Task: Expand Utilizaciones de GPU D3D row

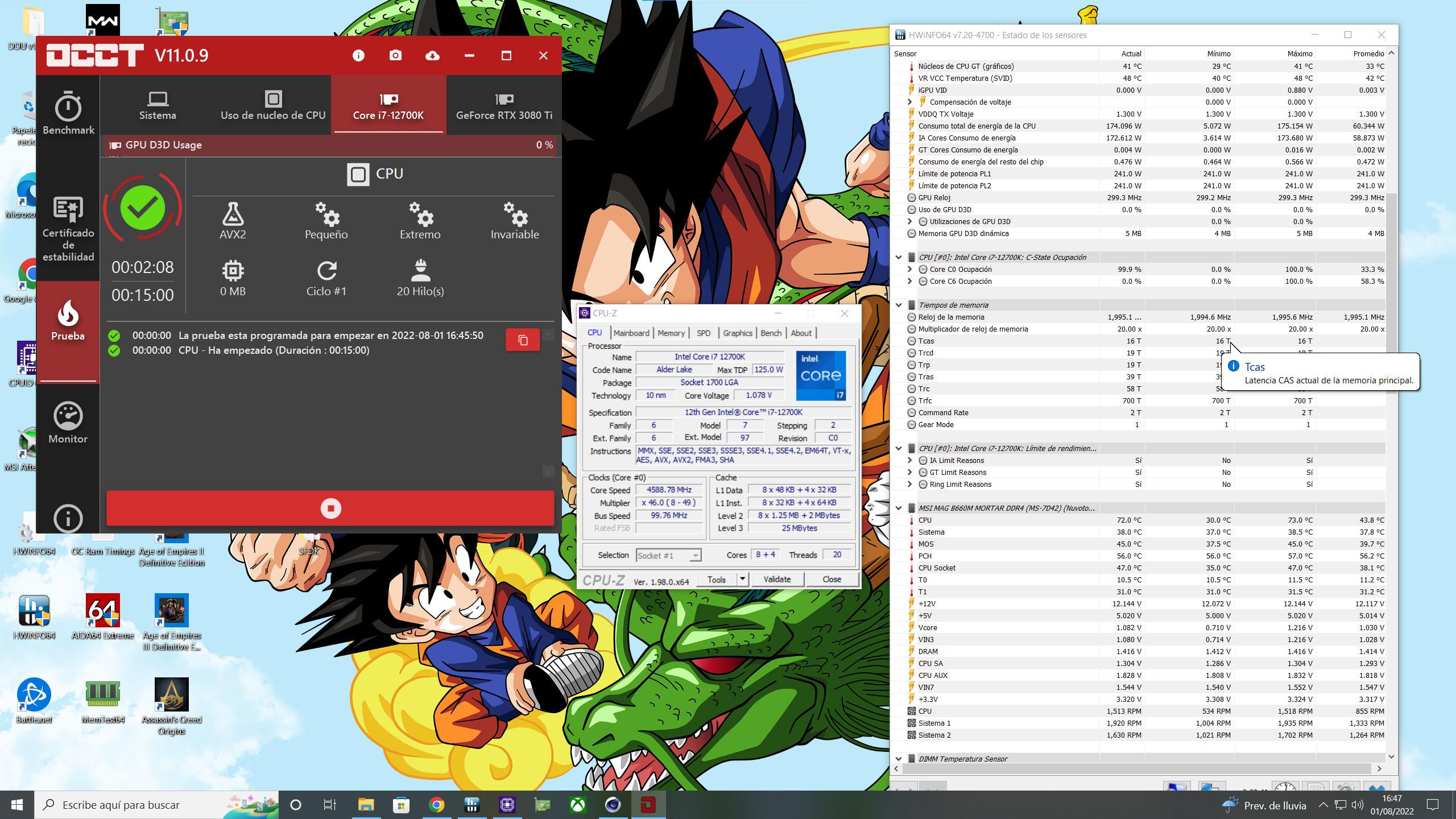Action: [910, 221]
